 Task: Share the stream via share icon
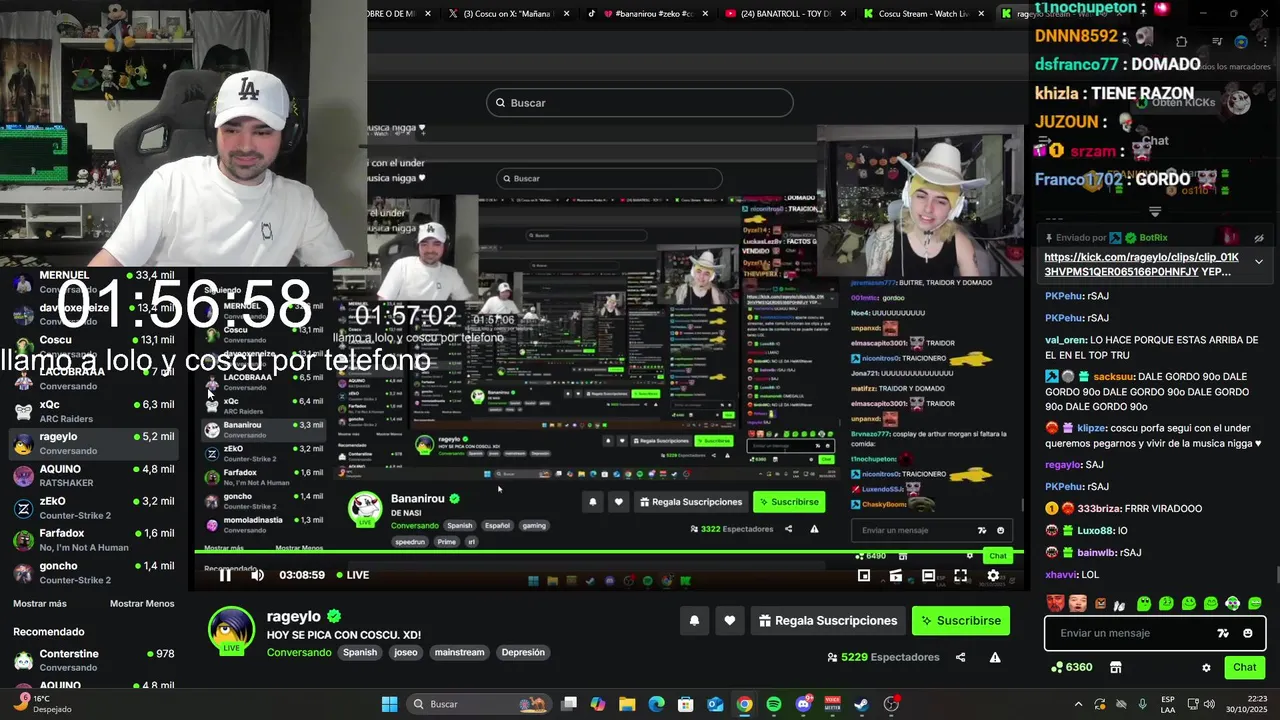pyautogui.click(x=961, y=657)
